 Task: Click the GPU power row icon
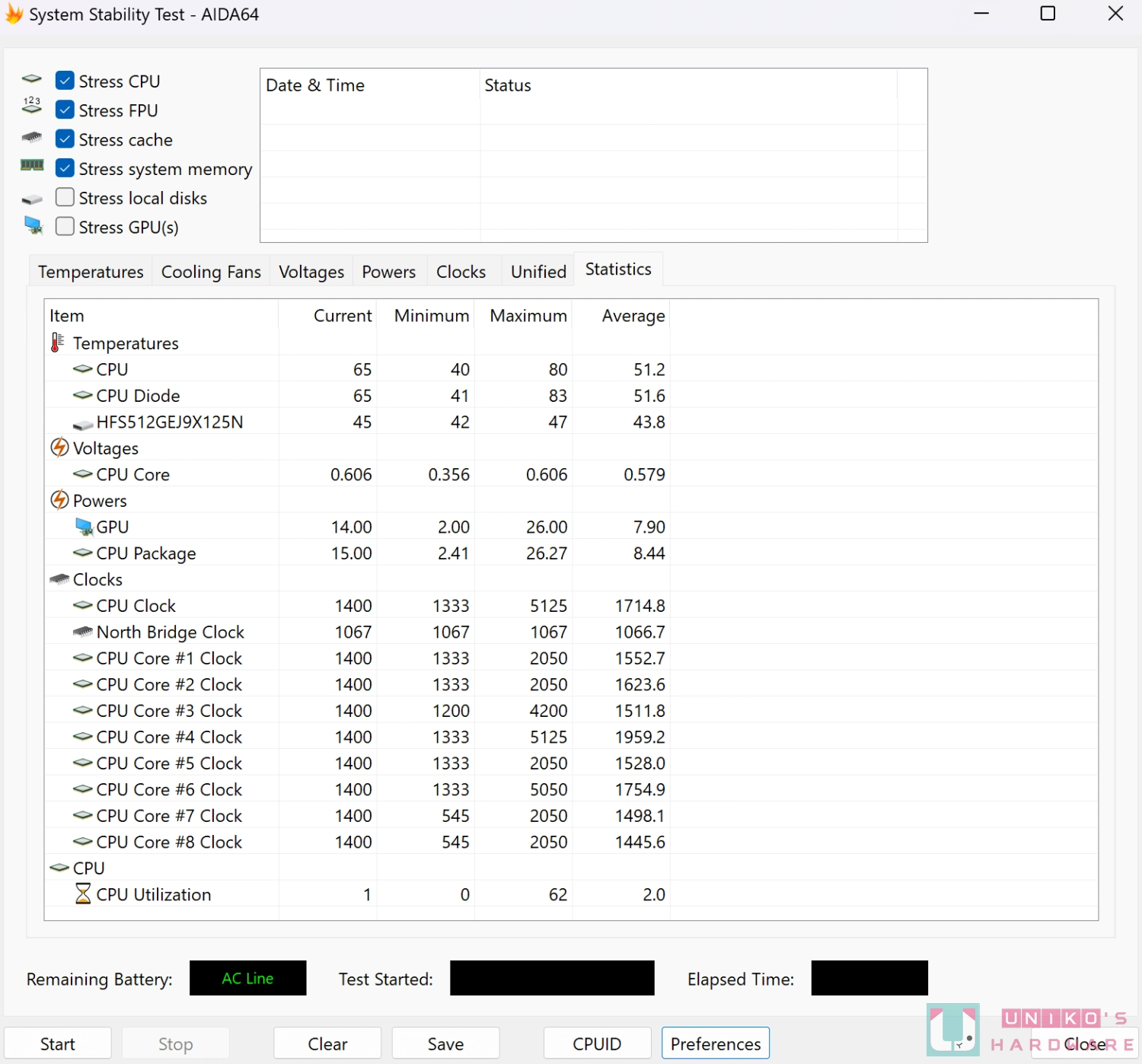click(x=84, y=527)
